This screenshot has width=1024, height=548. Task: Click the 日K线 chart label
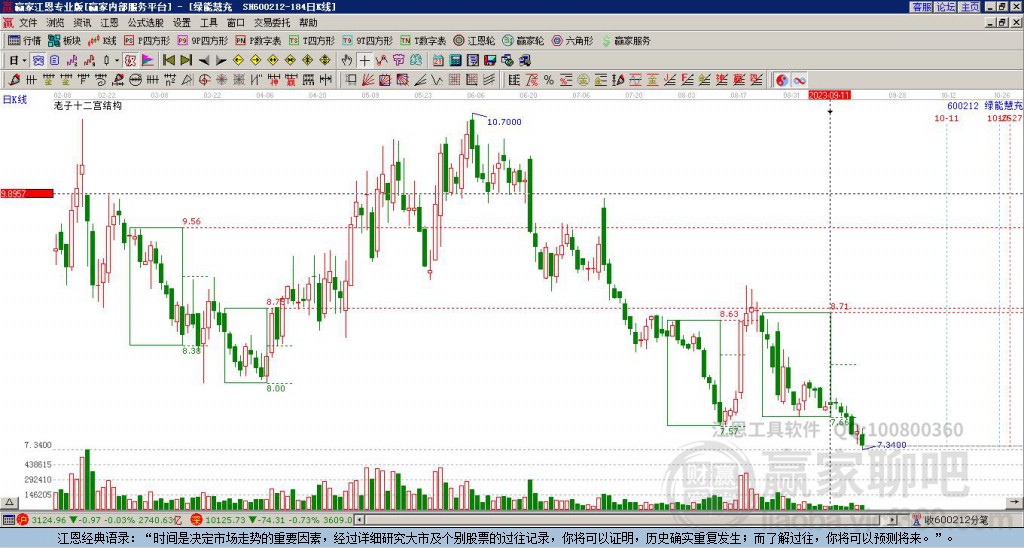15,100
